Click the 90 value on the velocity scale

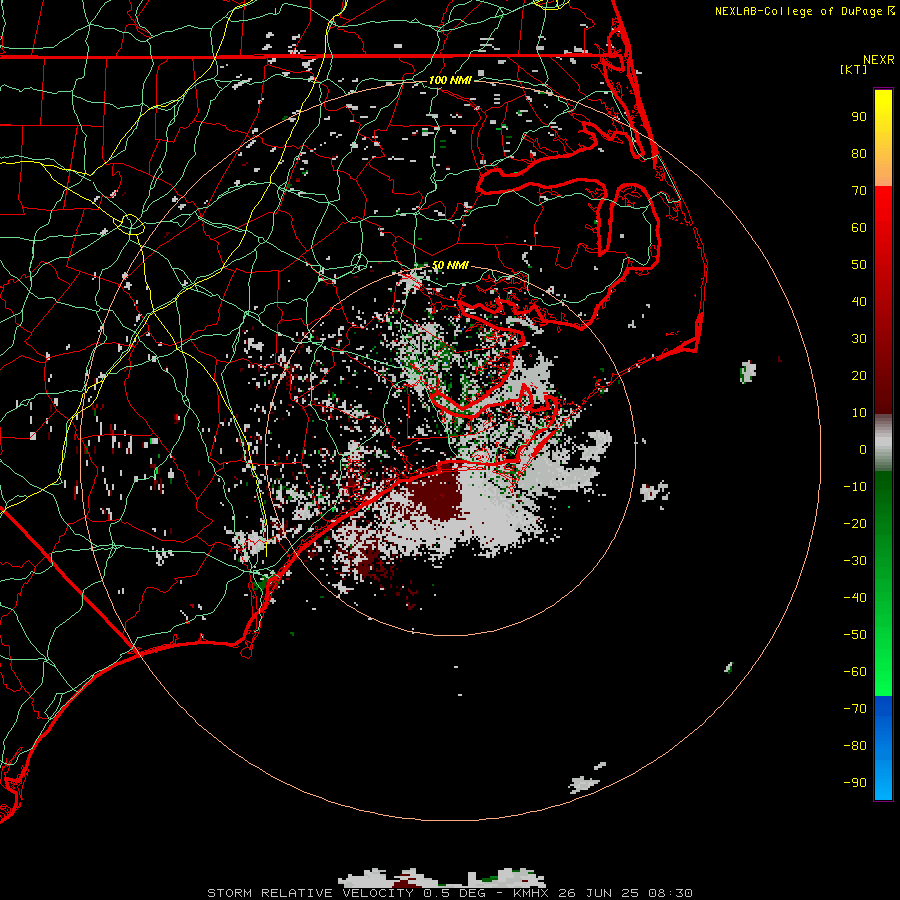click(859, 117)
